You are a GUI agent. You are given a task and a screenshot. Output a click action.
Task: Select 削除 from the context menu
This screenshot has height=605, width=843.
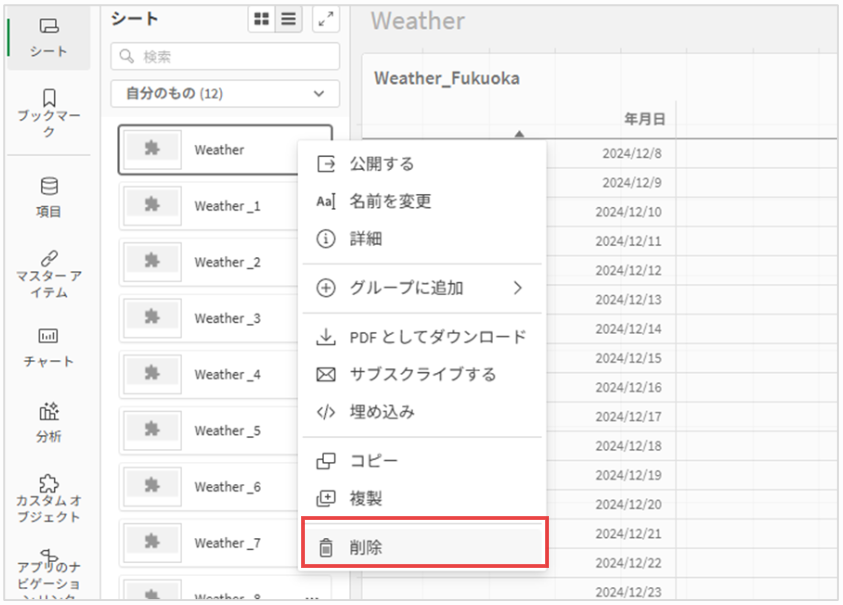[x=423, y=548]
